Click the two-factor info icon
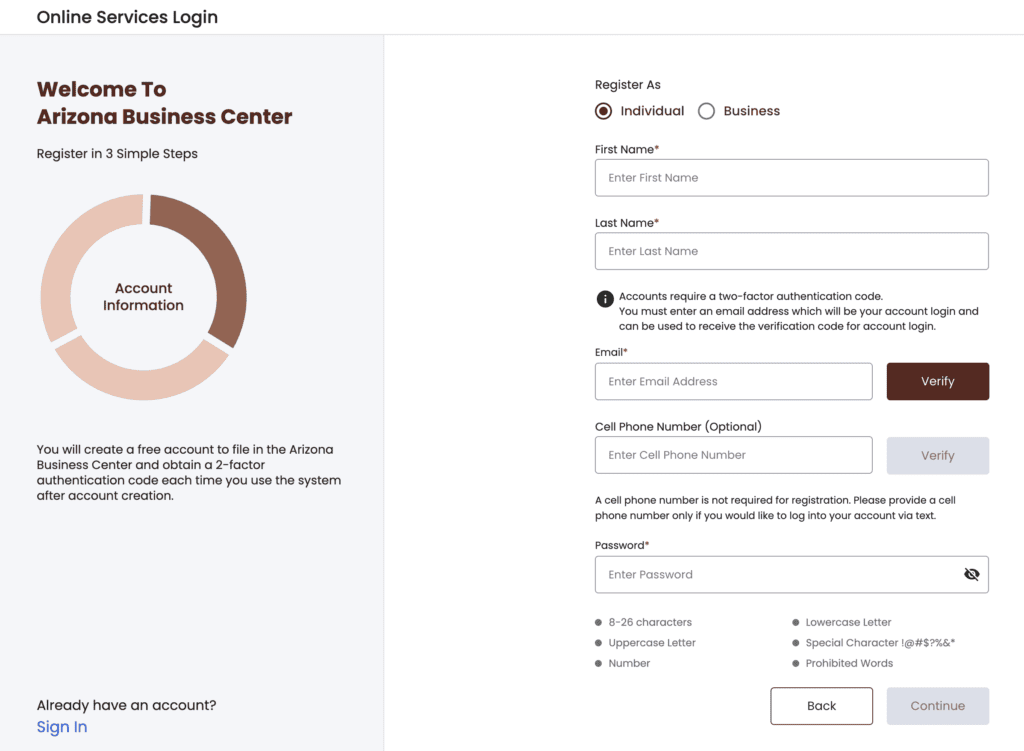The height and width of the screenshot is (751, 1024). pos(605,299)
